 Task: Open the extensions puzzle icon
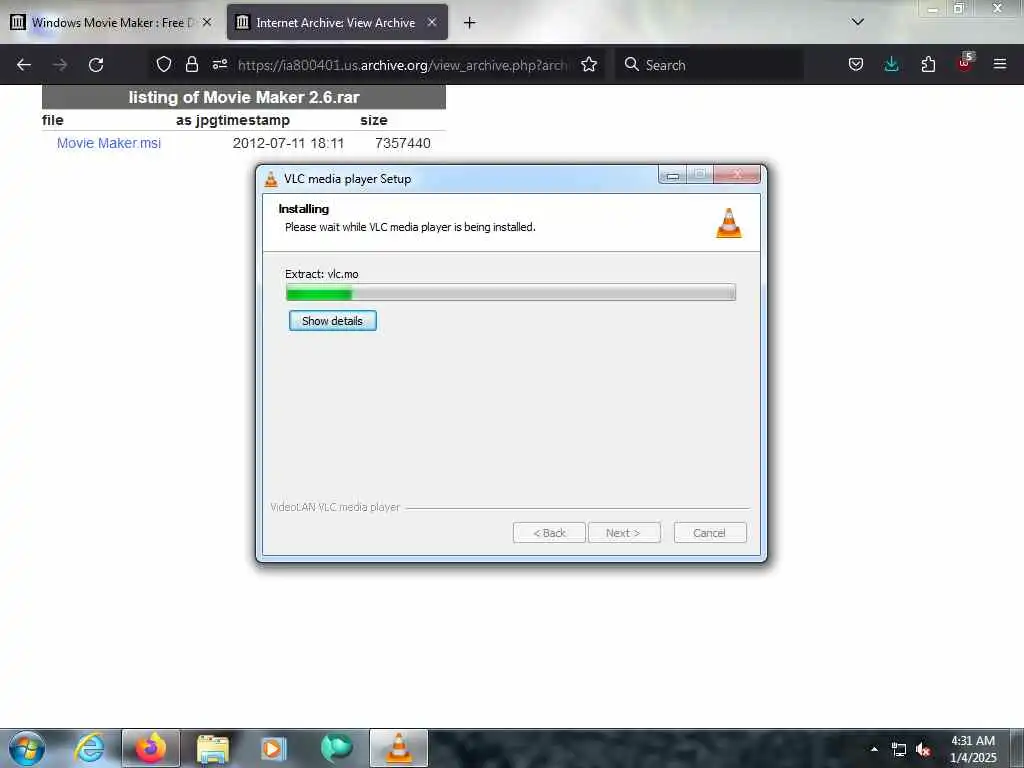click(x=928, y=64)
